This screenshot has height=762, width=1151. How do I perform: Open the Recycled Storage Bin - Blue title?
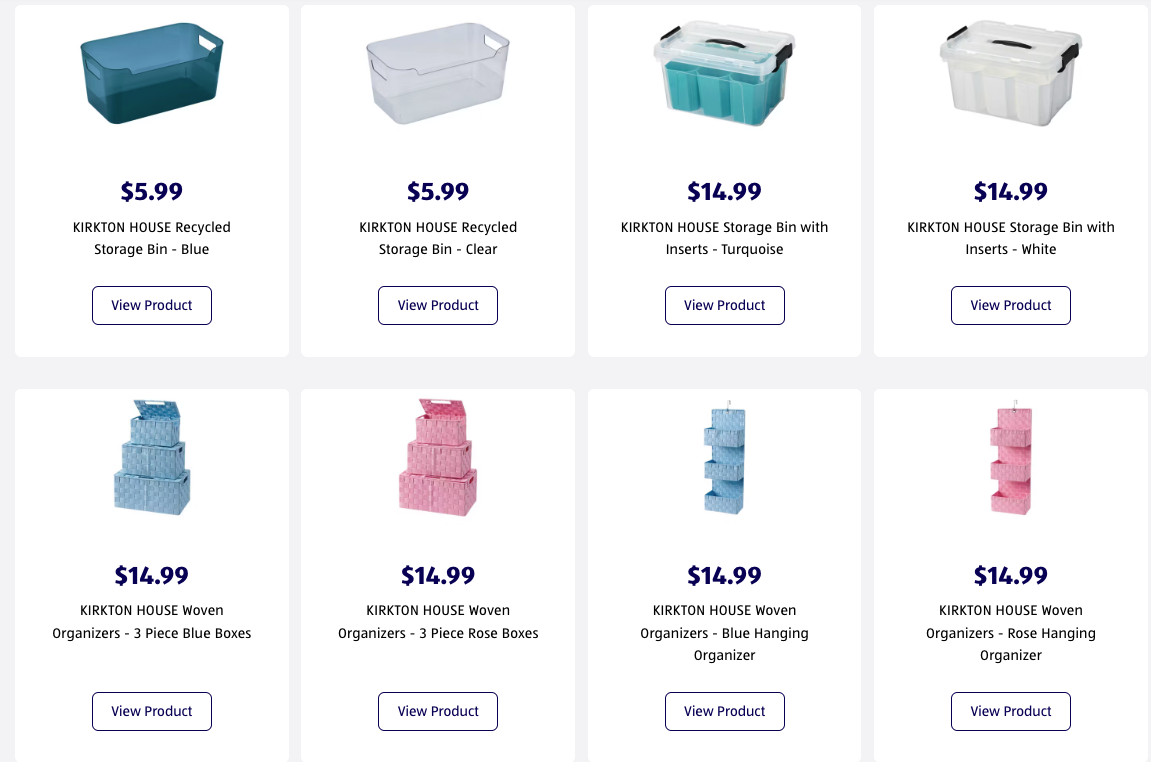152,239
